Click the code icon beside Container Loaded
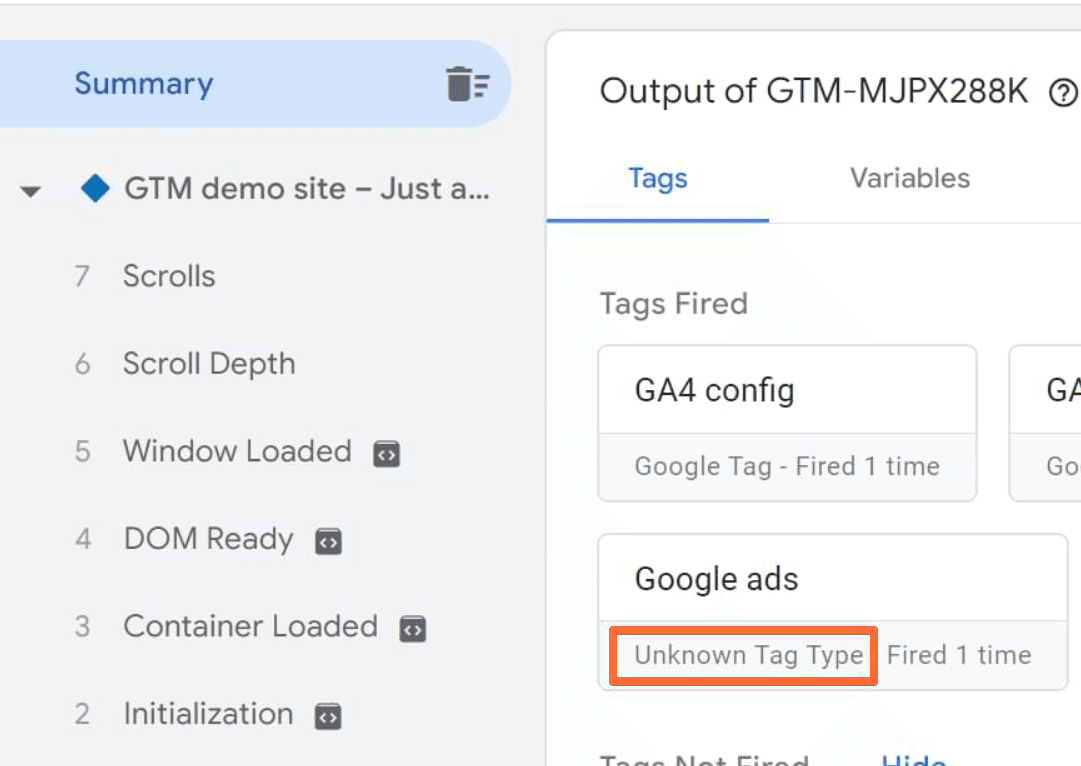Viewport: 1081px width, 766px height. [x=413, y=629]
